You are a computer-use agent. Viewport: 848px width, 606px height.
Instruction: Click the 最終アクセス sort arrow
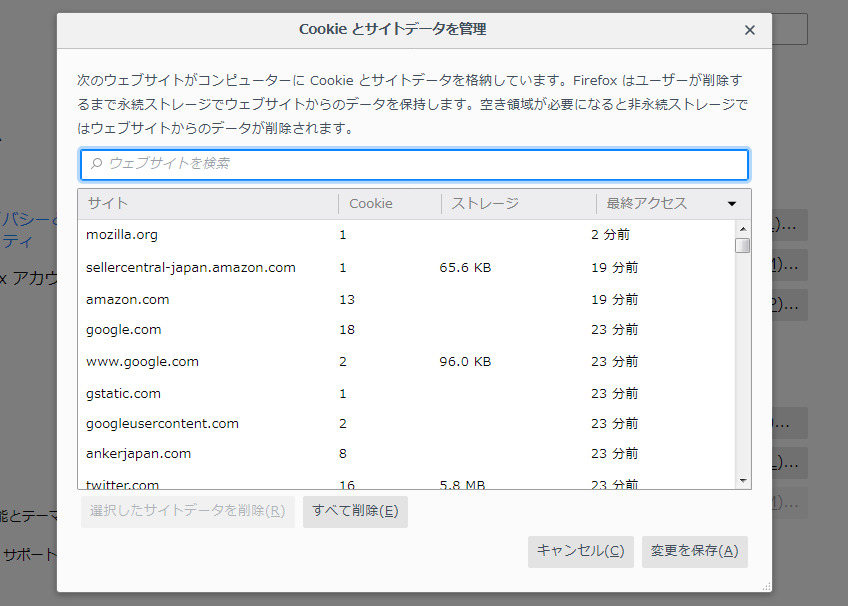731,204
